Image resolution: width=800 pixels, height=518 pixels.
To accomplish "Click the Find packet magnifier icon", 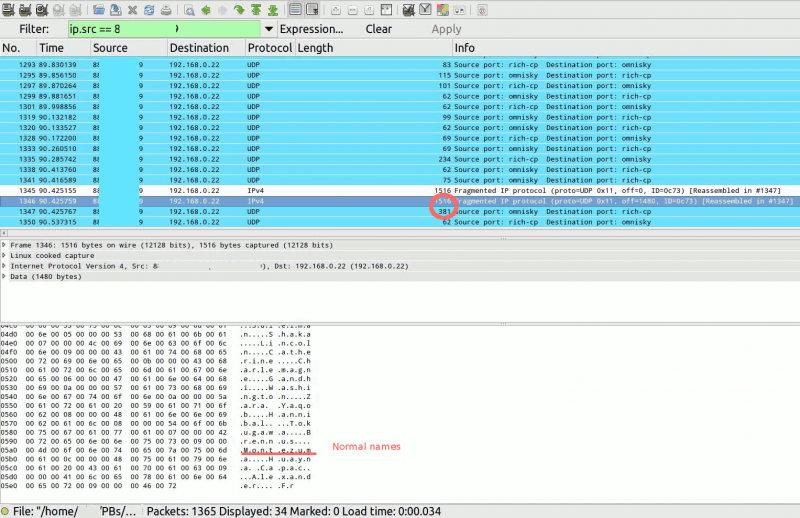I will [x=188, y=9].
